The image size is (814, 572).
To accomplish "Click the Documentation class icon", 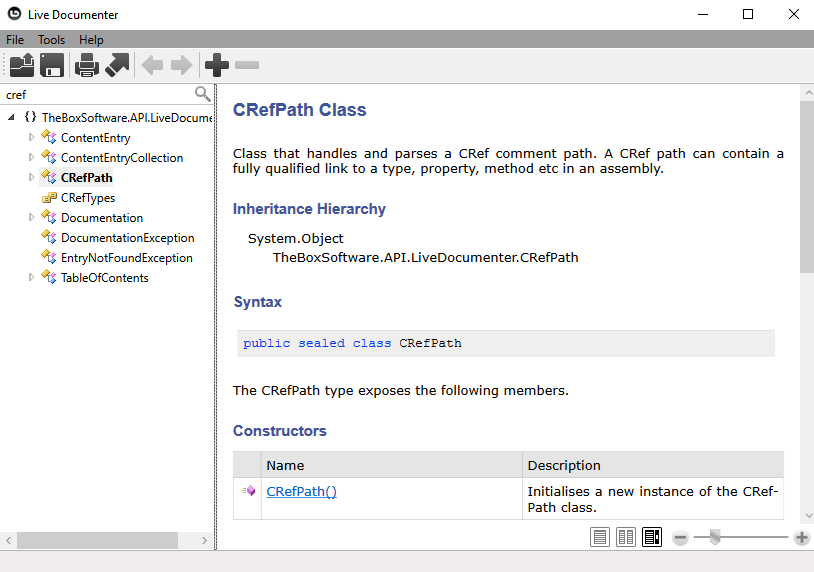I will 49,217.
